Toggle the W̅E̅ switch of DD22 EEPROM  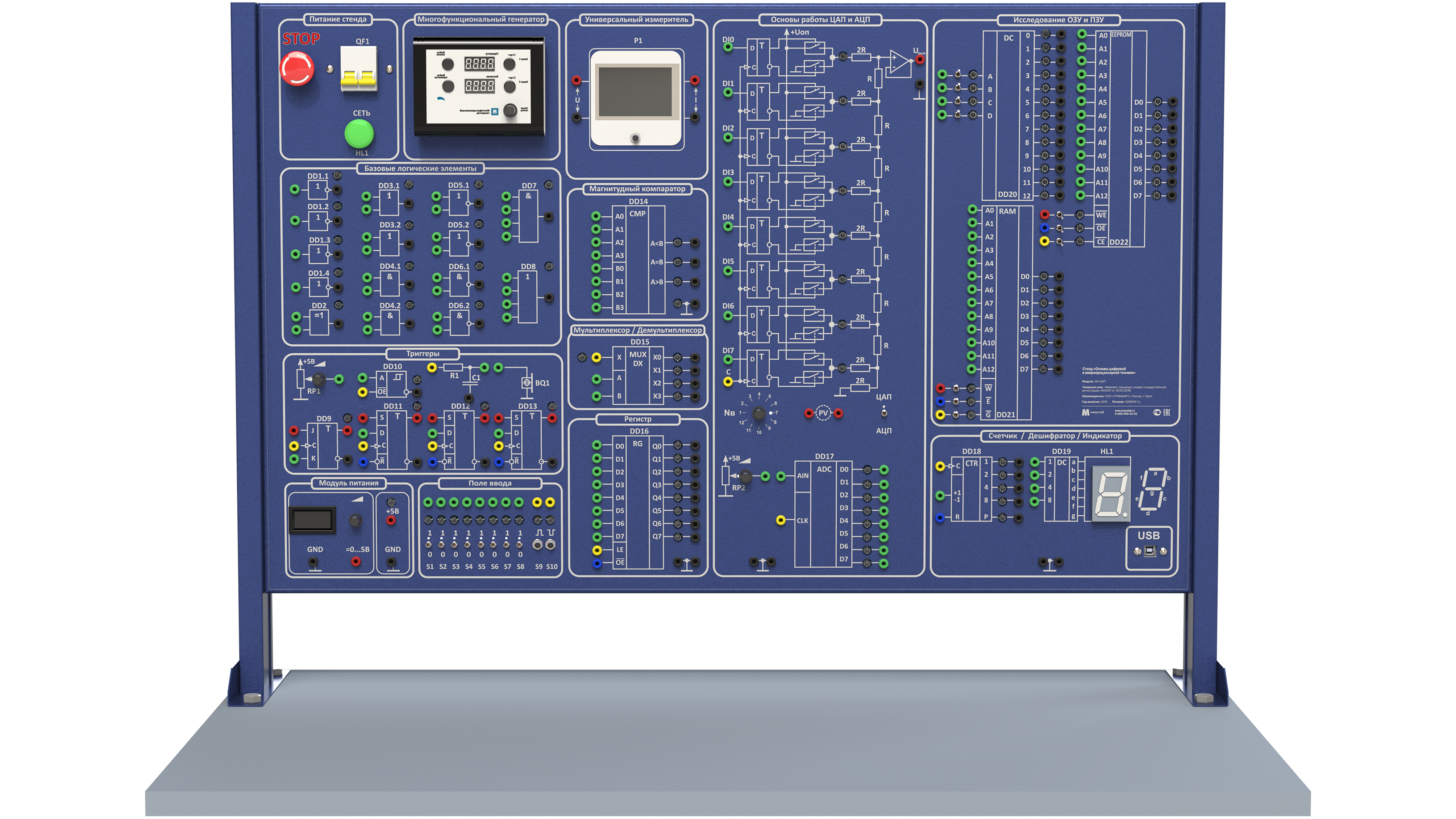coord(1060,215)
